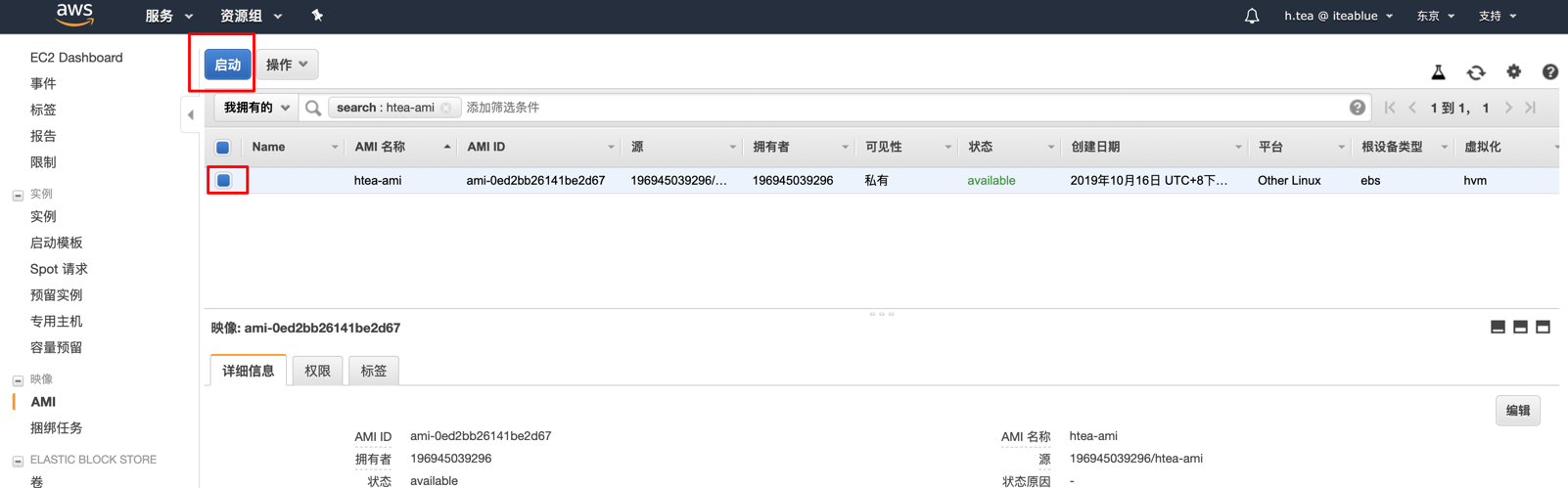This screenshot has height=488, width=1568.
Task: Click the flask experiments icon
Action: 1438,72
